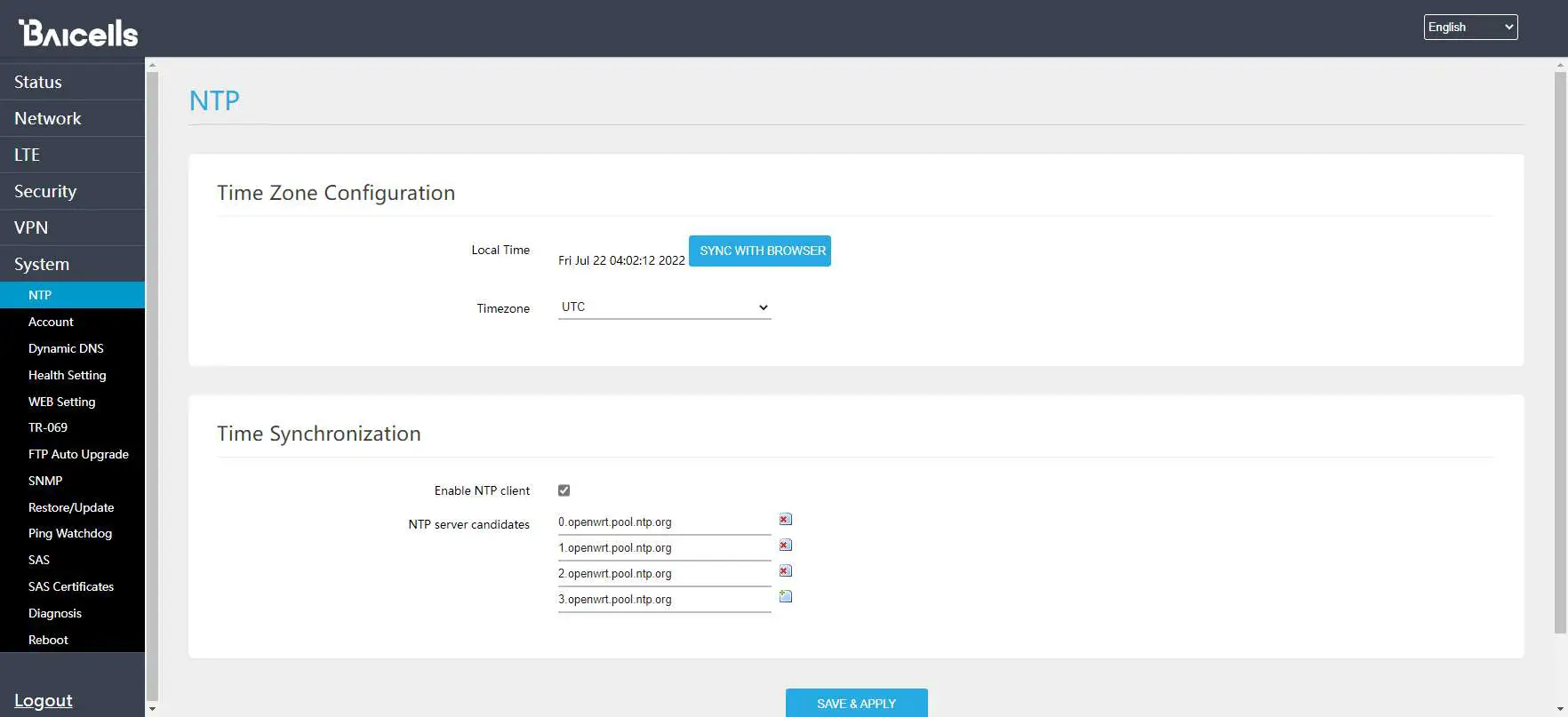Open the Timezone dropdown
The height and width of the screenshot is (717, 1568).
click(x=664, y=307)
